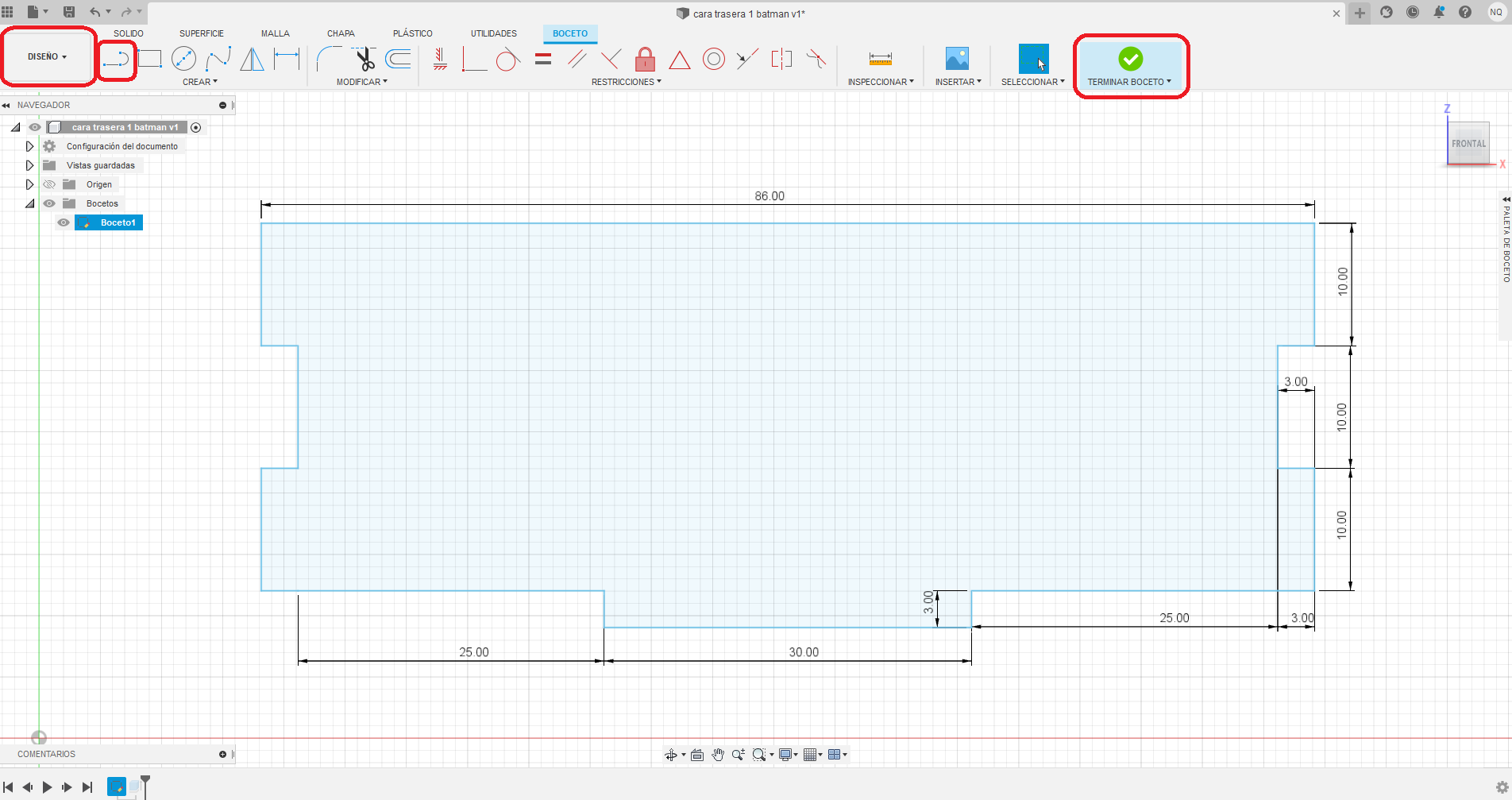Apply Horizontal/Vertical constraint
The width and height of the screenshot is (1512, 800).
[440, 59]
